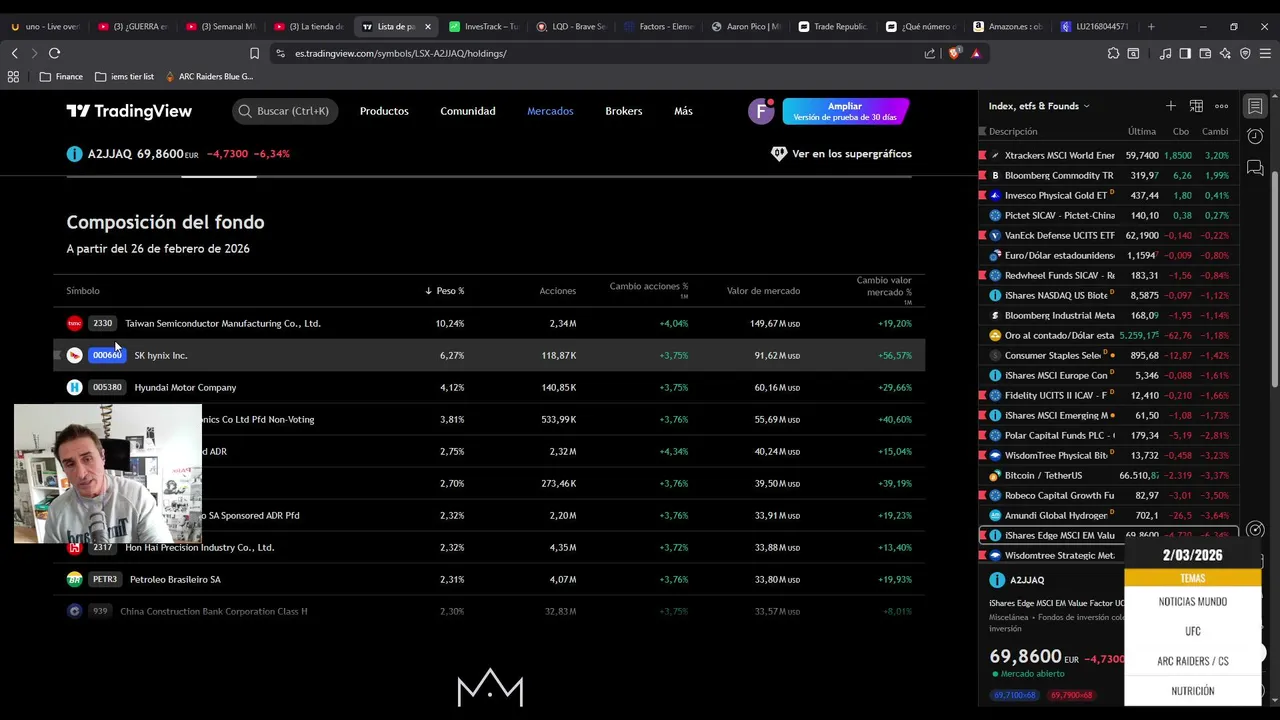
Task: Sort watchlist by Cbo column
Action: pos(1181,131)
